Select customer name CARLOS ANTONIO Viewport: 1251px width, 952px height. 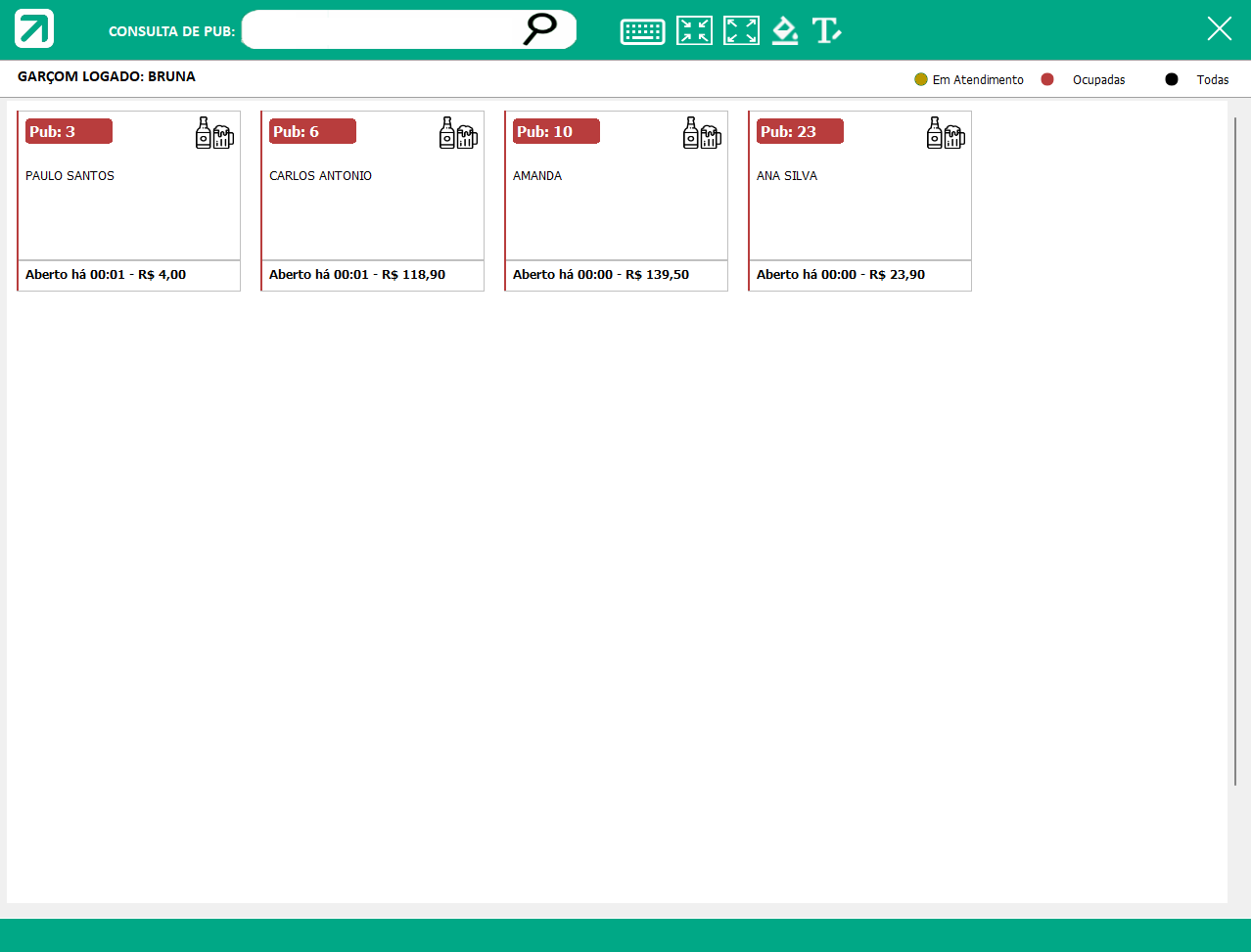pyautogui.click(x=320, y=176)
